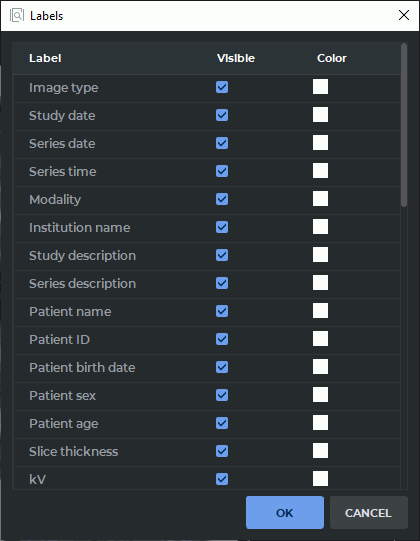This screenshot has height=541, width=420.
Task: Uncheck Visible for Image type
Action: coord(222,87)
